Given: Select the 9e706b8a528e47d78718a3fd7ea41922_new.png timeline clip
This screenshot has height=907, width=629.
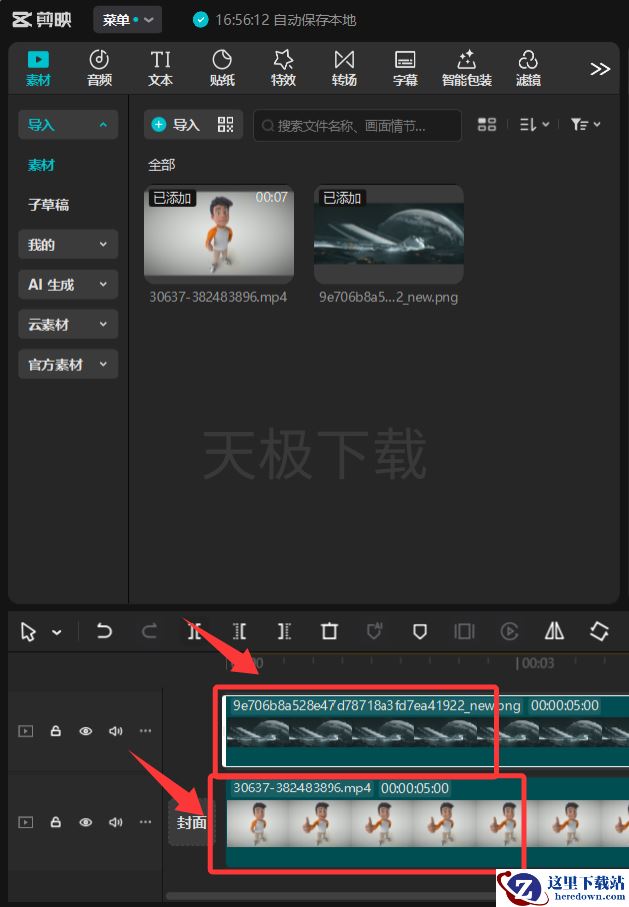Looking at the screenshot, I should [425, 731].
